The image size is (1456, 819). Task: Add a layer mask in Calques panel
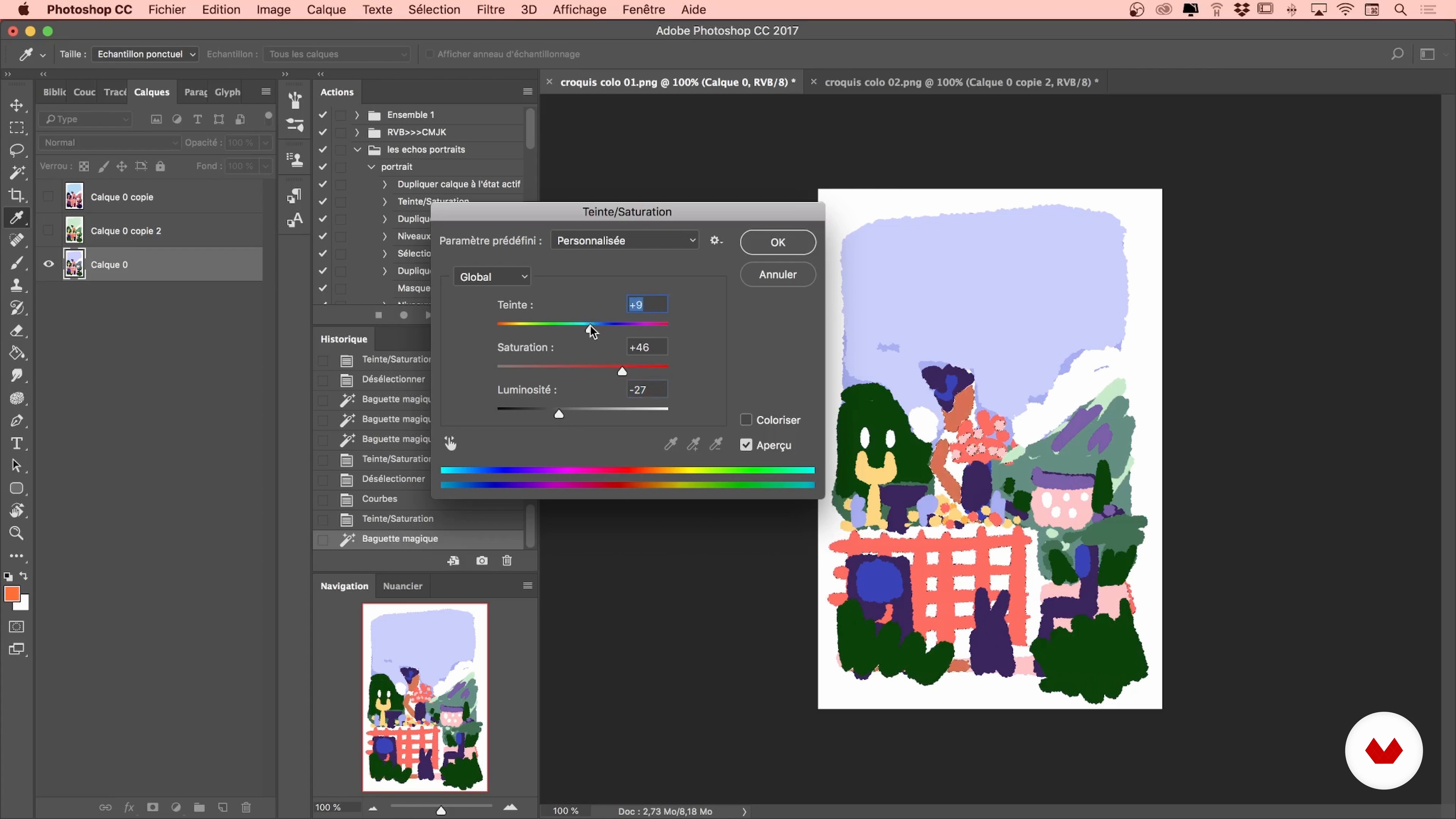click(x=152, y=807)
